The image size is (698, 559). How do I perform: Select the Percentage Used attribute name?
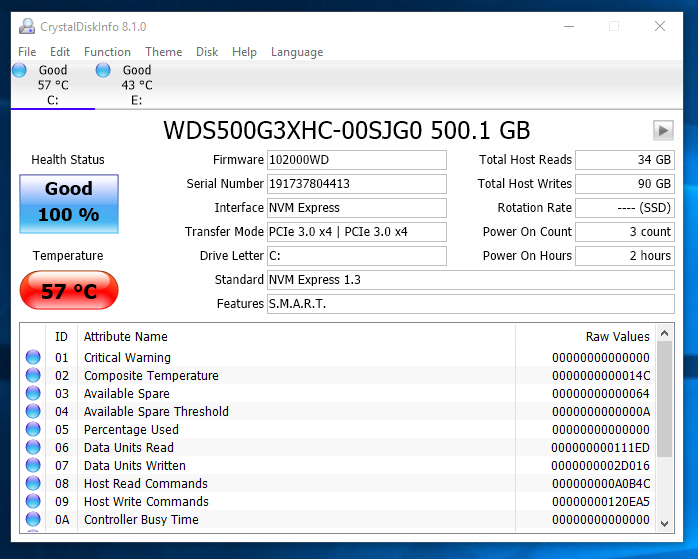pos(131,429)
